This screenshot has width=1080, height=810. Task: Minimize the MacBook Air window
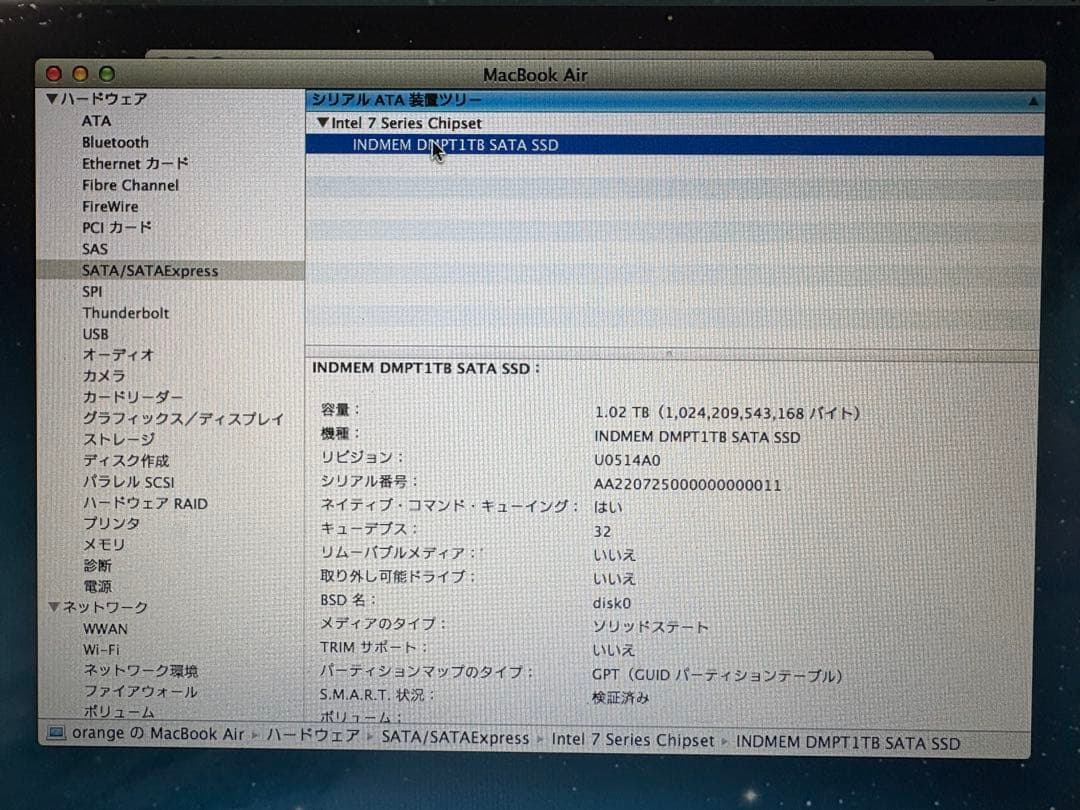point(80,74)
